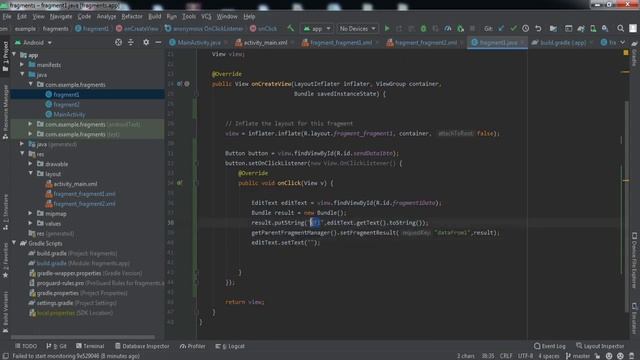Collapse the com.example.fragments package
The image size is (640, 360).
click(31, 84)
